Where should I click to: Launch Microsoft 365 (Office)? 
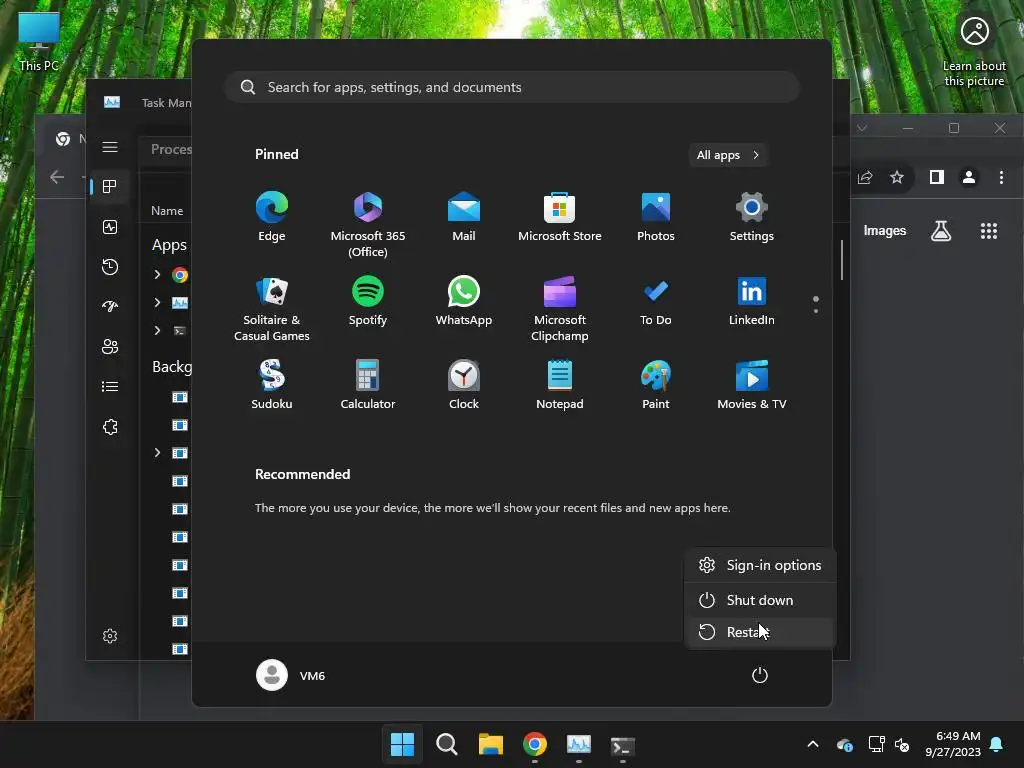coord(368,225)
